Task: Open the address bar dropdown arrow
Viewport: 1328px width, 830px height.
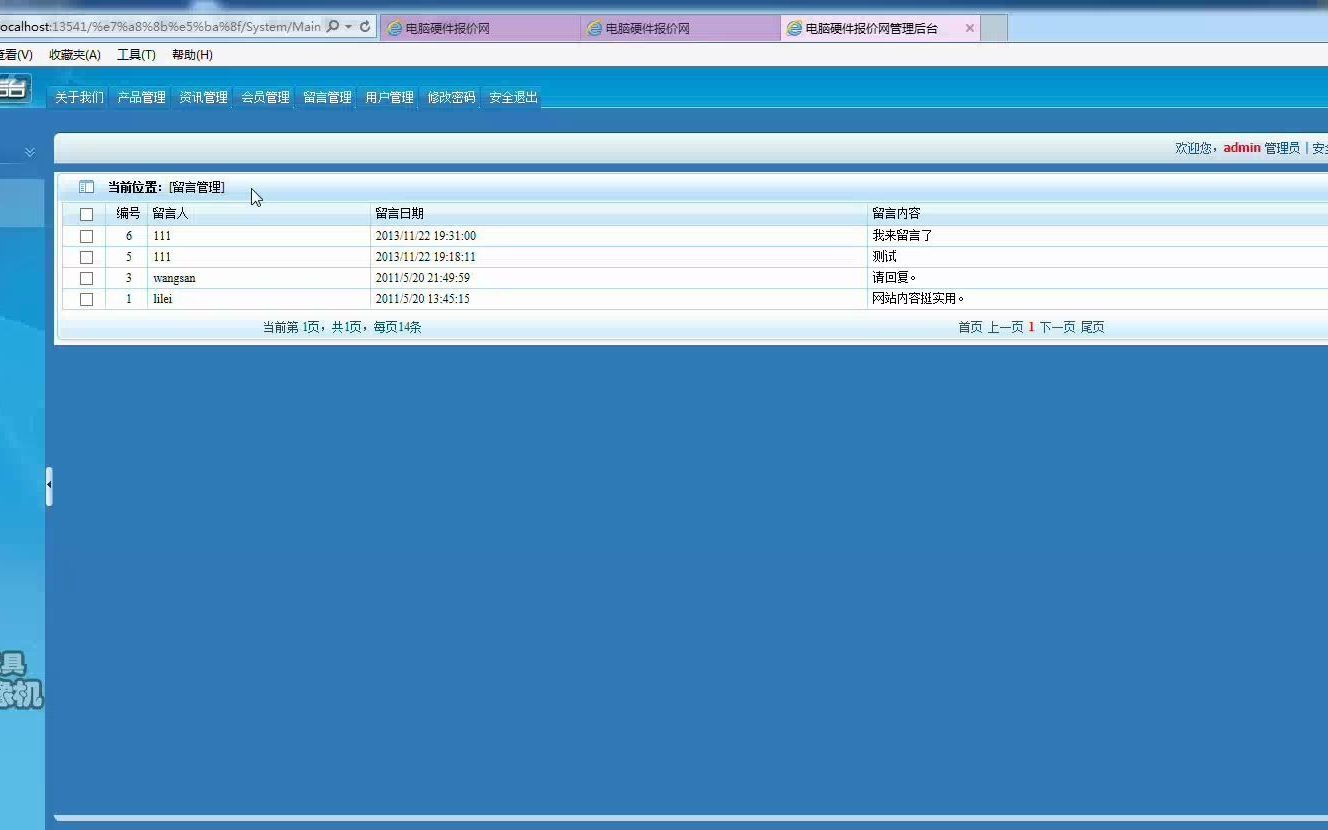Action: click(348, 27)
